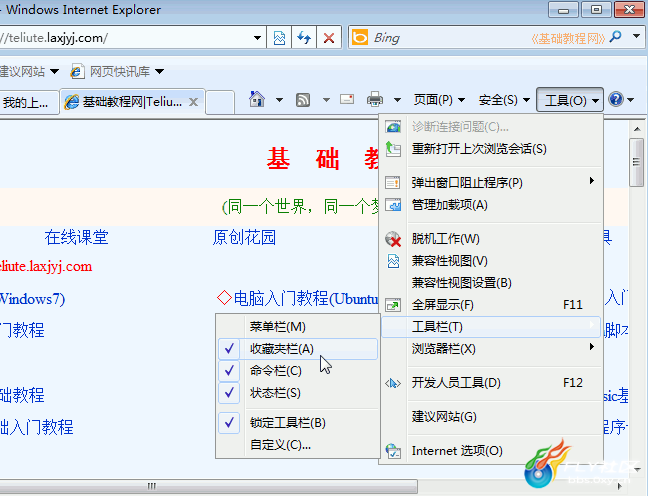Click the blue help question mark icon
The width and height of the screenshot is (648, 496).
(x=616, y=99)
